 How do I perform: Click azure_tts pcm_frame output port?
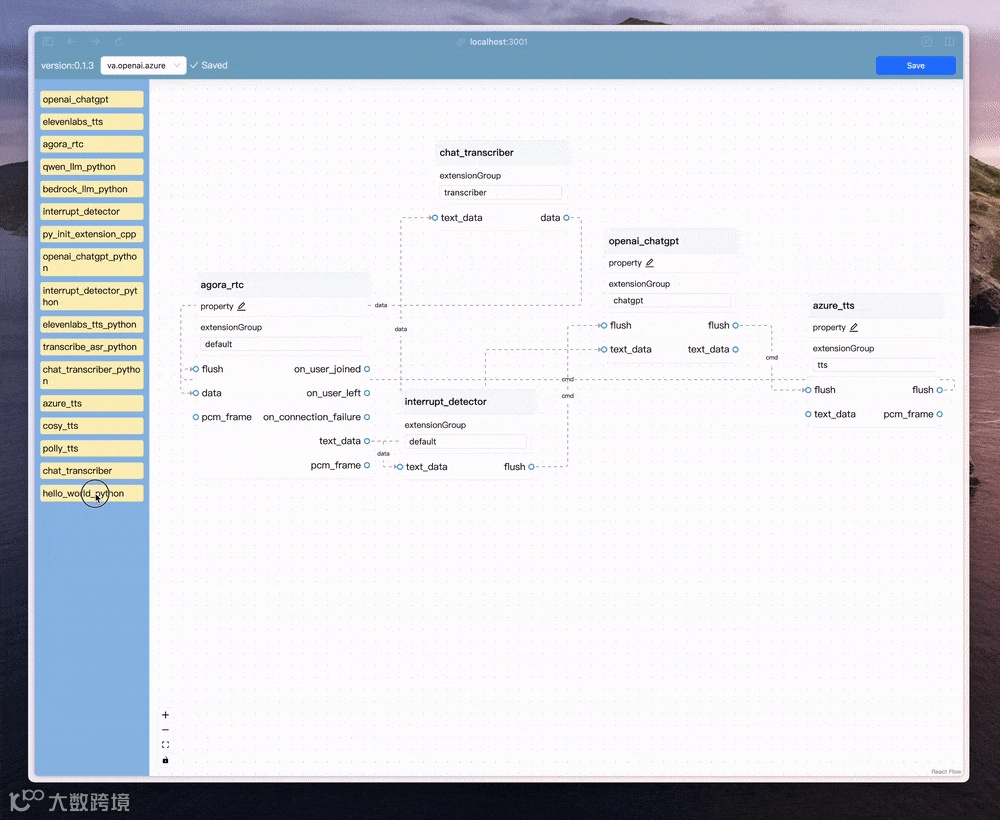(939, 414)
